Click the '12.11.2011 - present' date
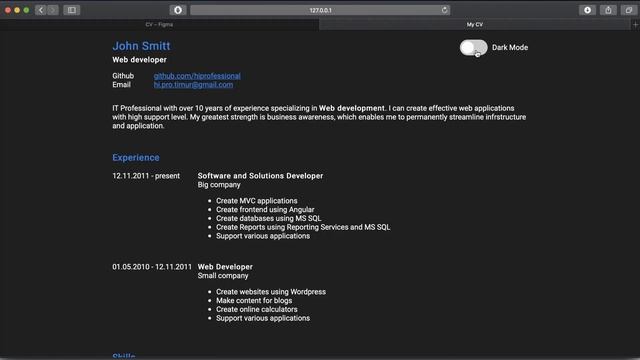 (x=146, y=176)
